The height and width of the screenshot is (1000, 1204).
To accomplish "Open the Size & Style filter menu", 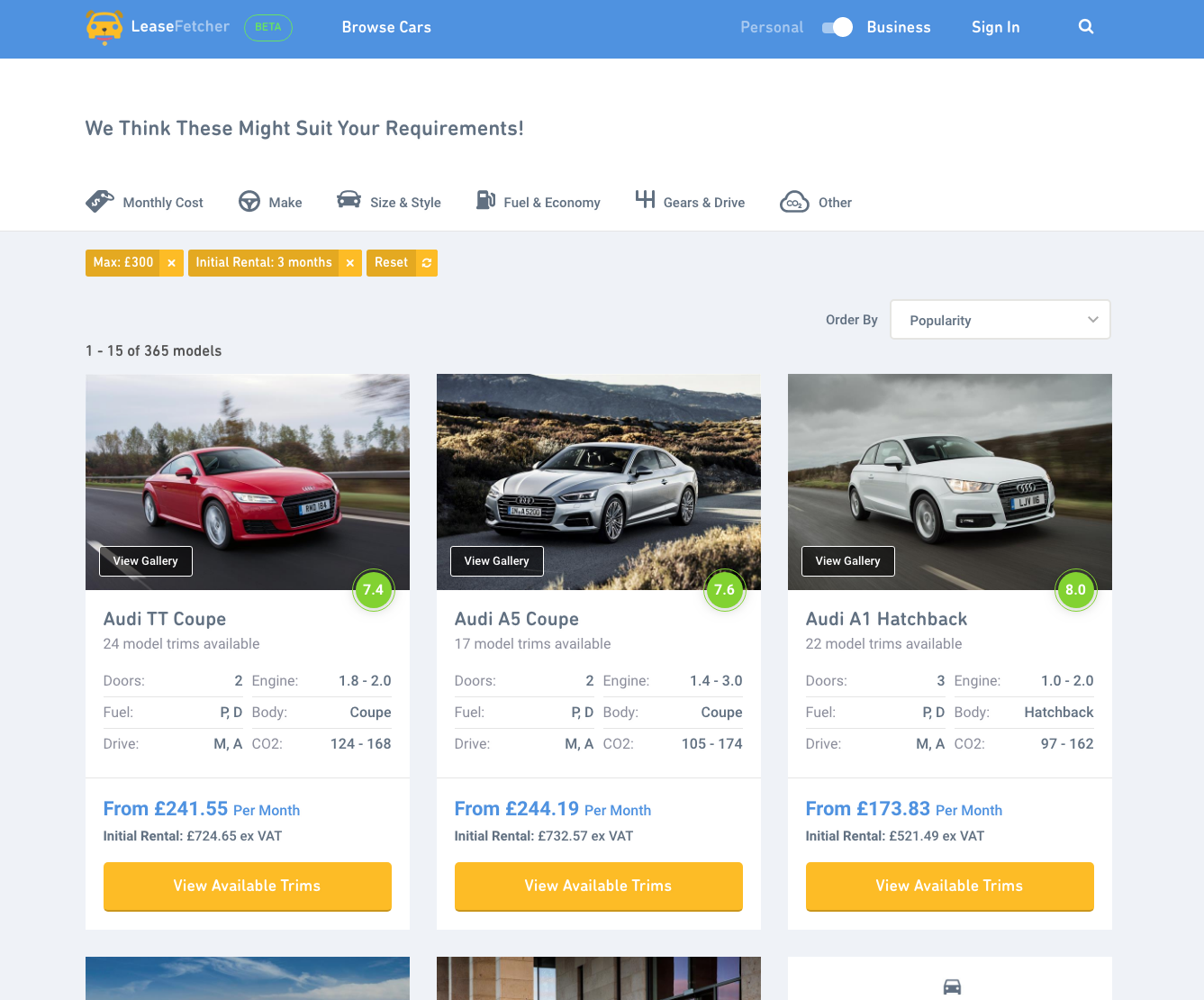I will (389, 202).
